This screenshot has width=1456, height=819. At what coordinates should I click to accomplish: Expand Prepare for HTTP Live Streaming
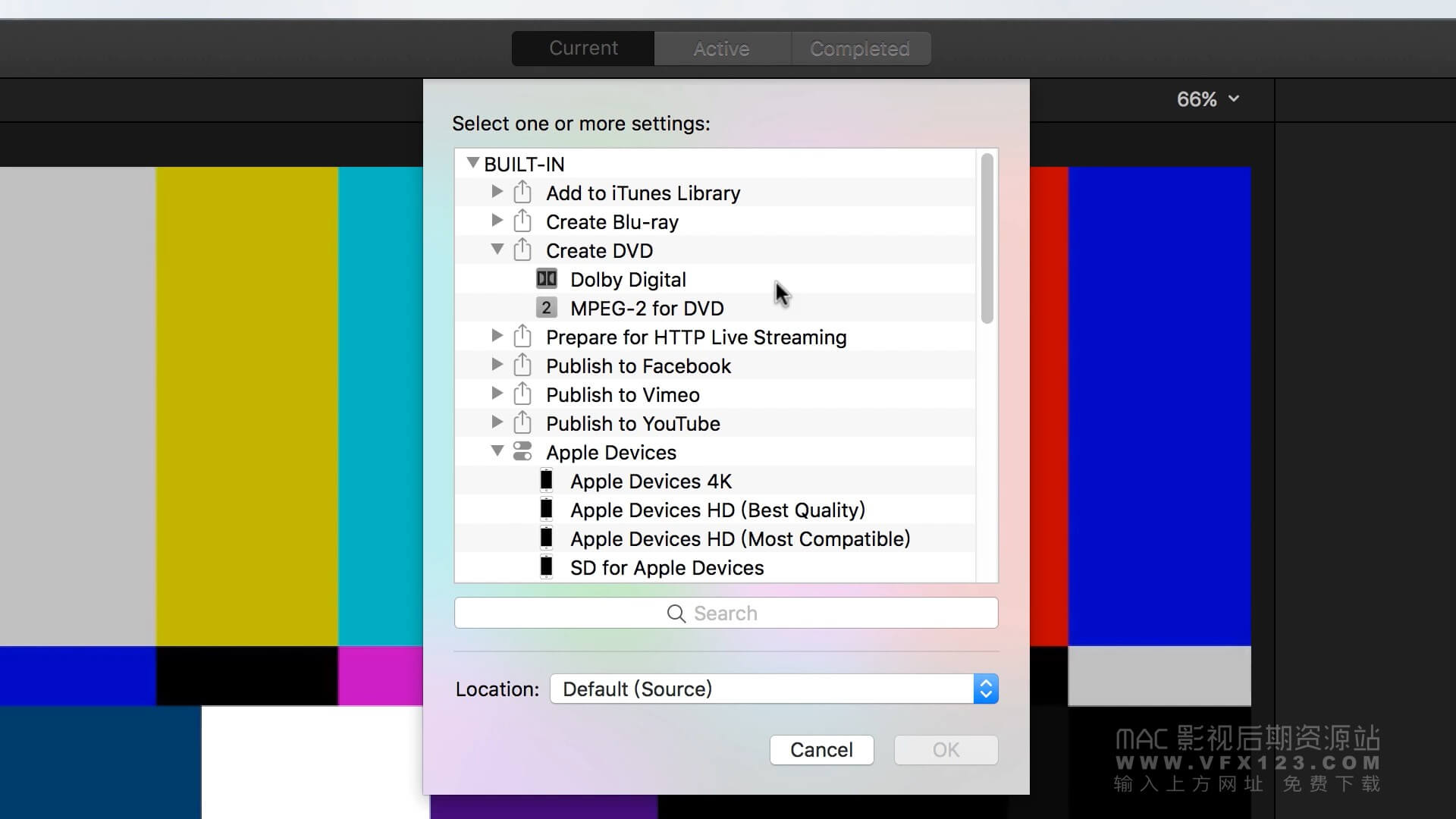497,336
